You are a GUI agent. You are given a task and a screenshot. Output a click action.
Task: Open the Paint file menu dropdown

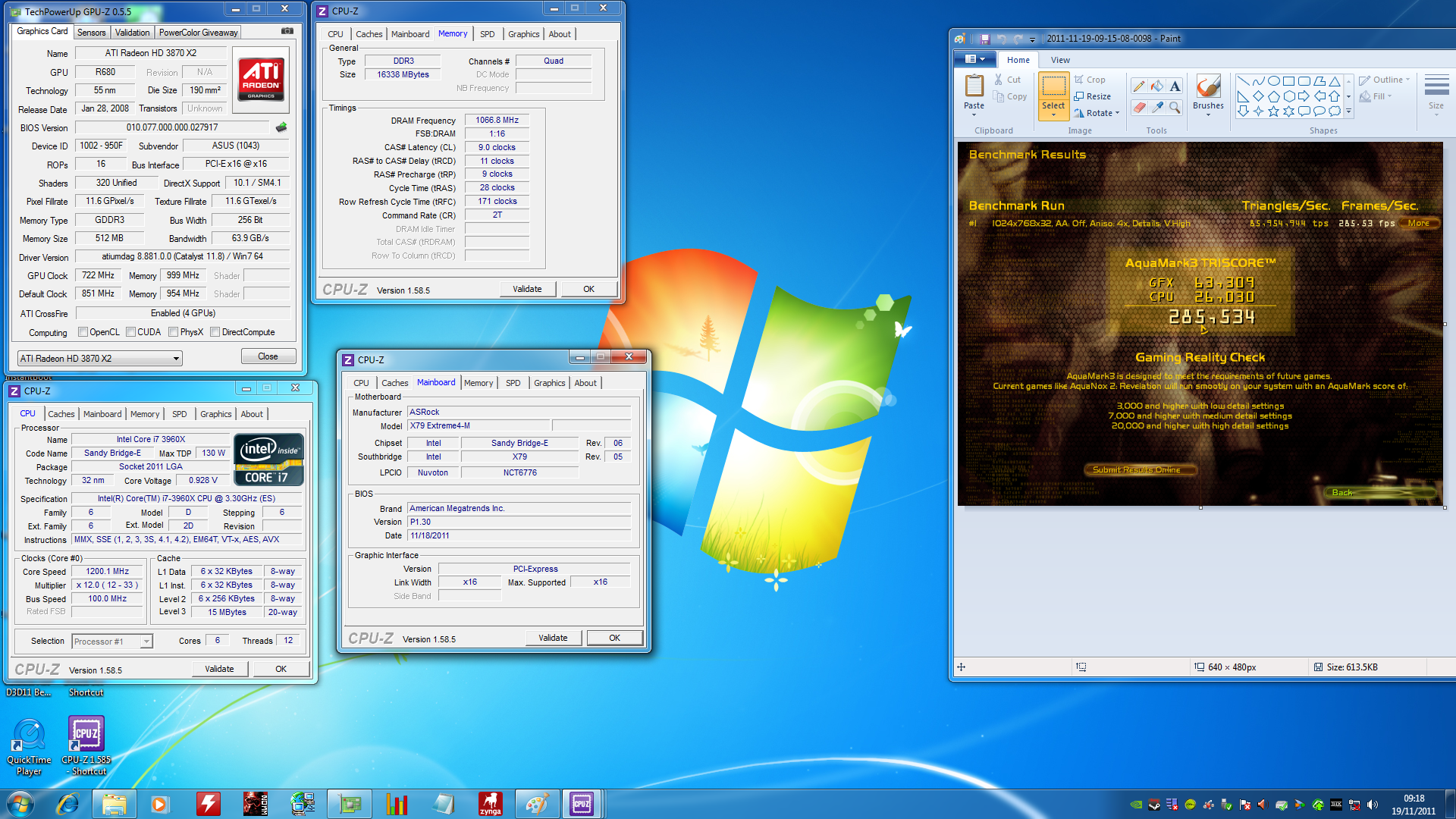click(974, 59)
